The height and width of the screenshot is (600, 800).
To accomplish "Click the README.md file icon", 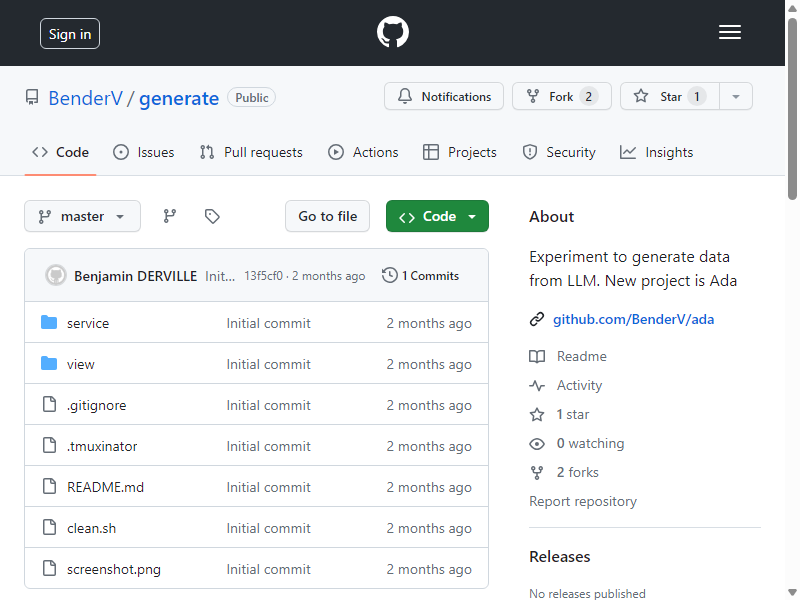I will pos(49,487).
